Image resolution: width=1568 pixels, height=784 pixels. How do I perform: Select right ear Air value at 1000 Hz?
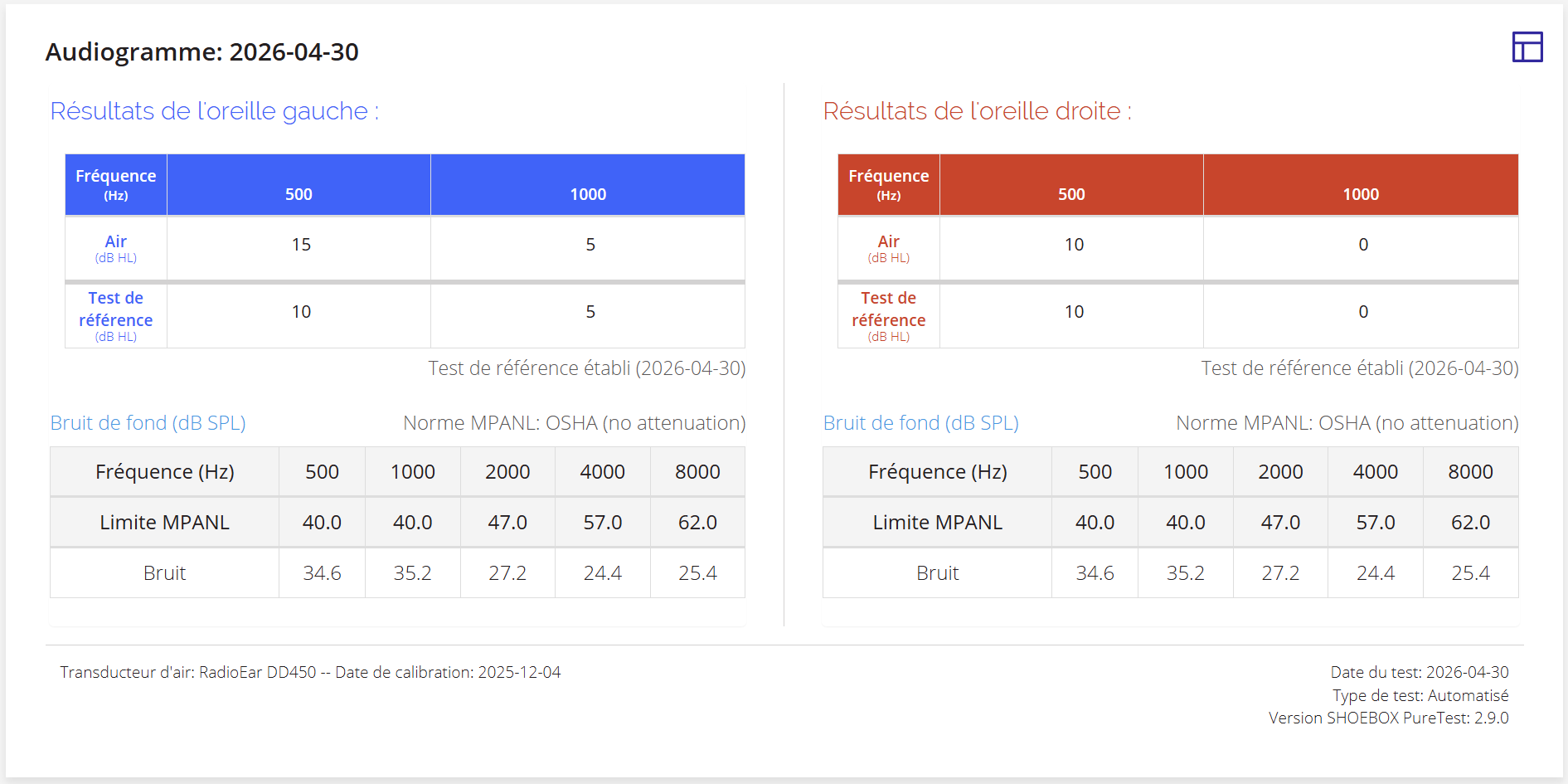click(x=1363, y=245)
